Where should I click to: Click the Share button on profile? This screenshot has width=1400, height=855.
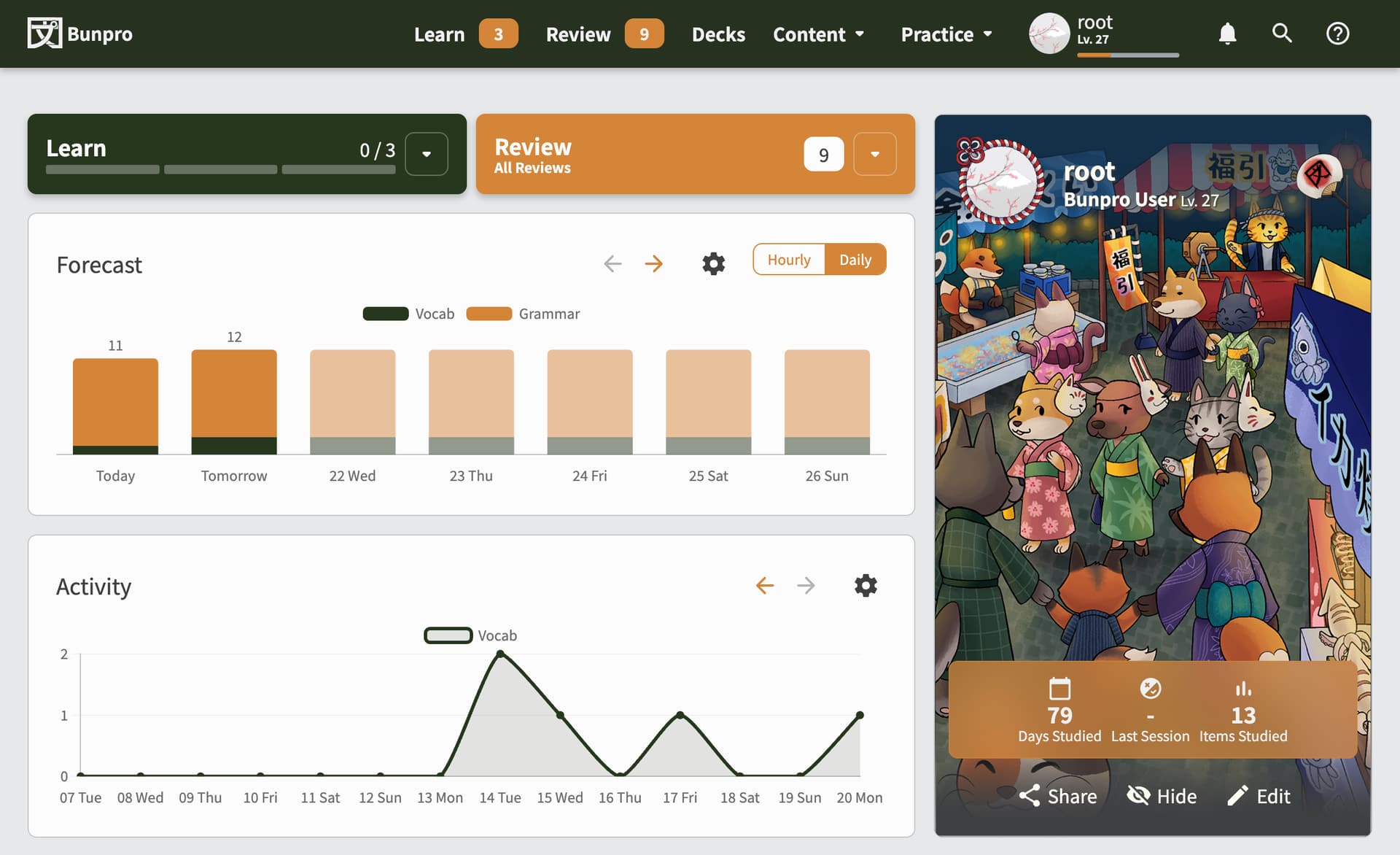(x=1058, y=796)
